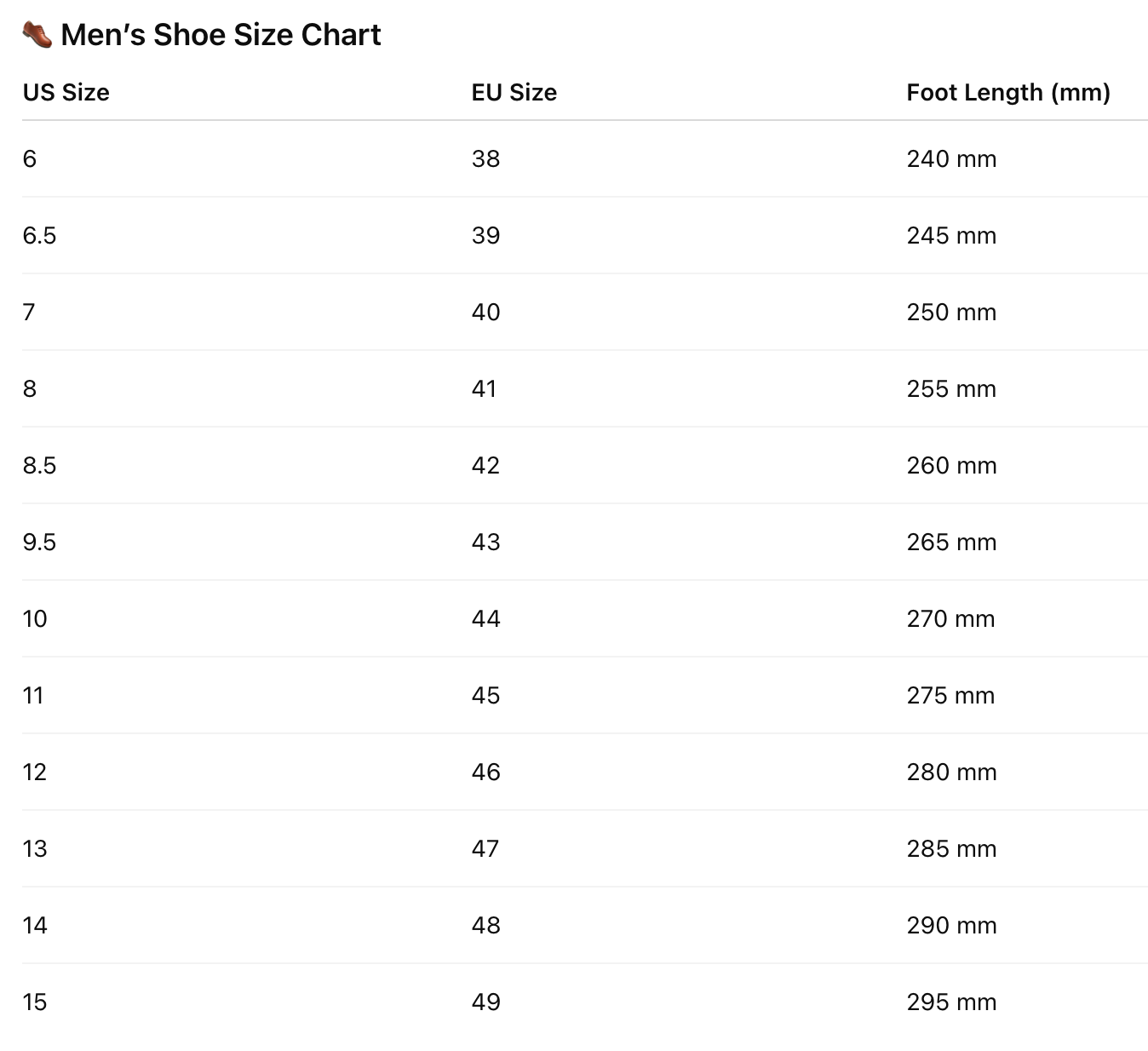The image size is (1148, 1051).
Task: Click US size 6.5 cell
Action: point(39,235)
